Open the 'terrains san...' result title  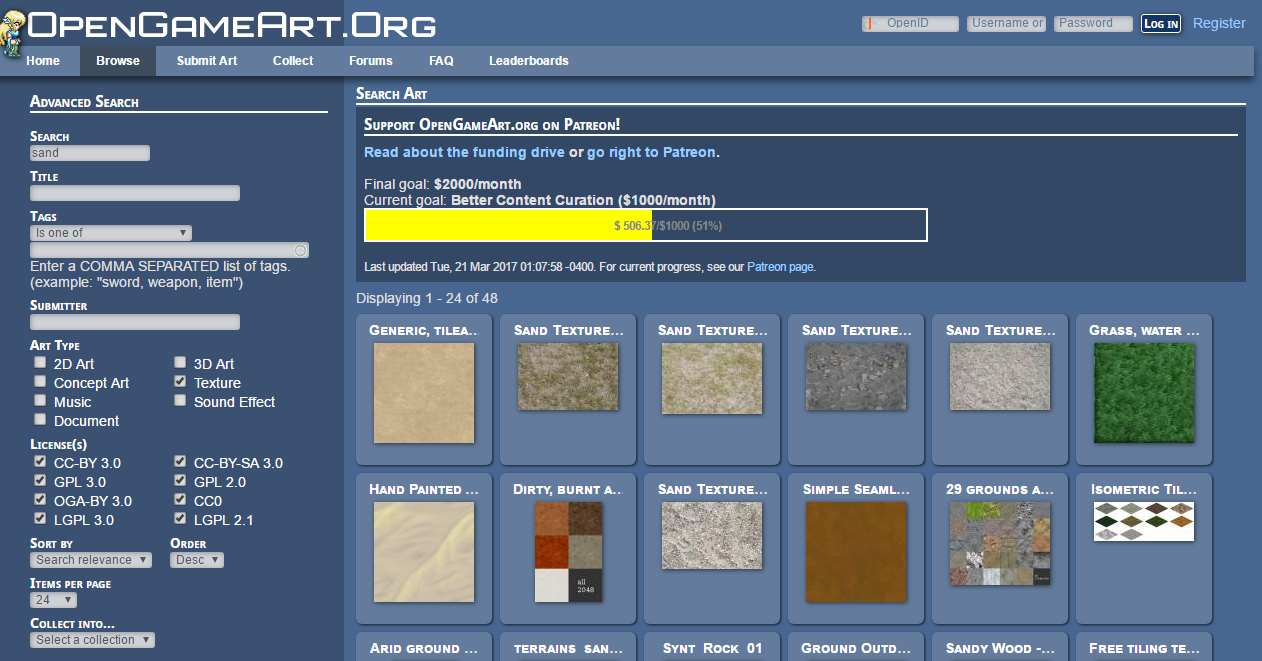point(568,648)
